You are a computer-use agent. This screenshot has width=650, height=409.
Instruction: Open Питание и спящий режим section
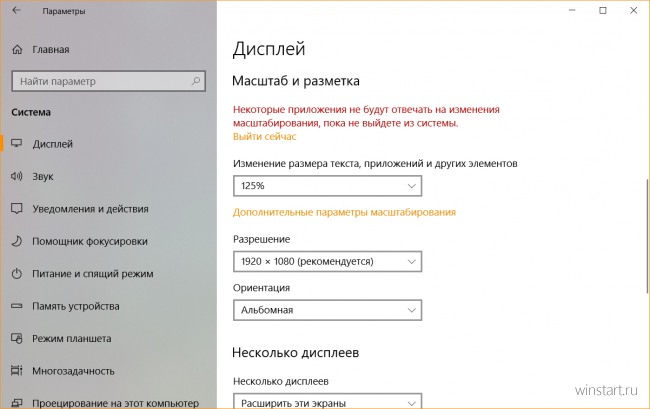point(93,273)
